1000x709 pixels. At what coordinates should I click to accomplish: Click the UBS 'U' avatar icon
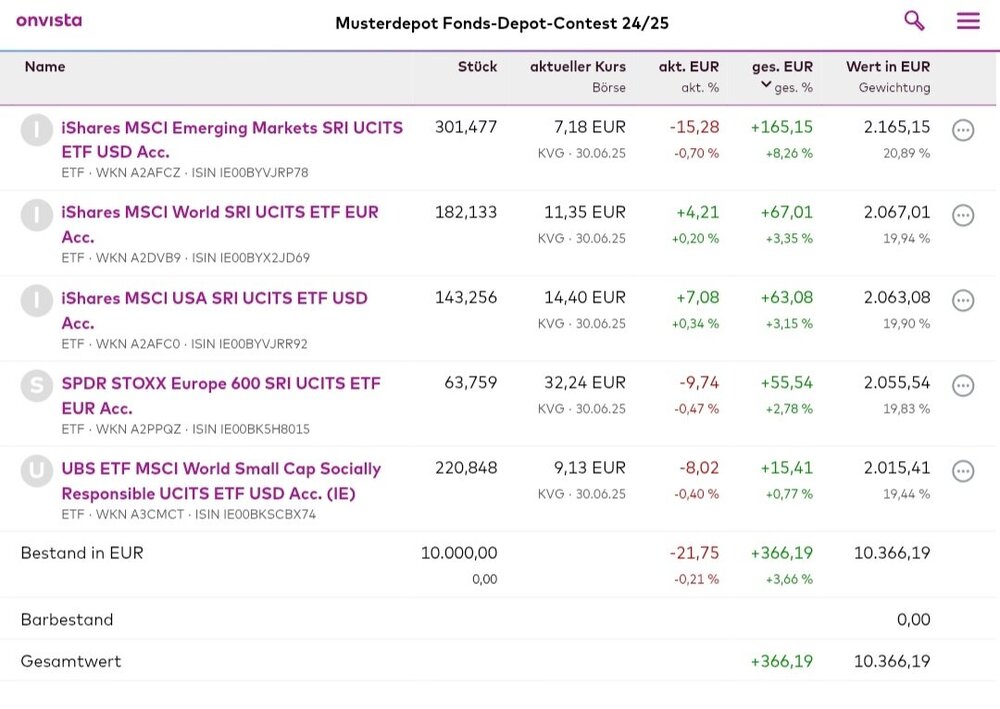[37, 471]
